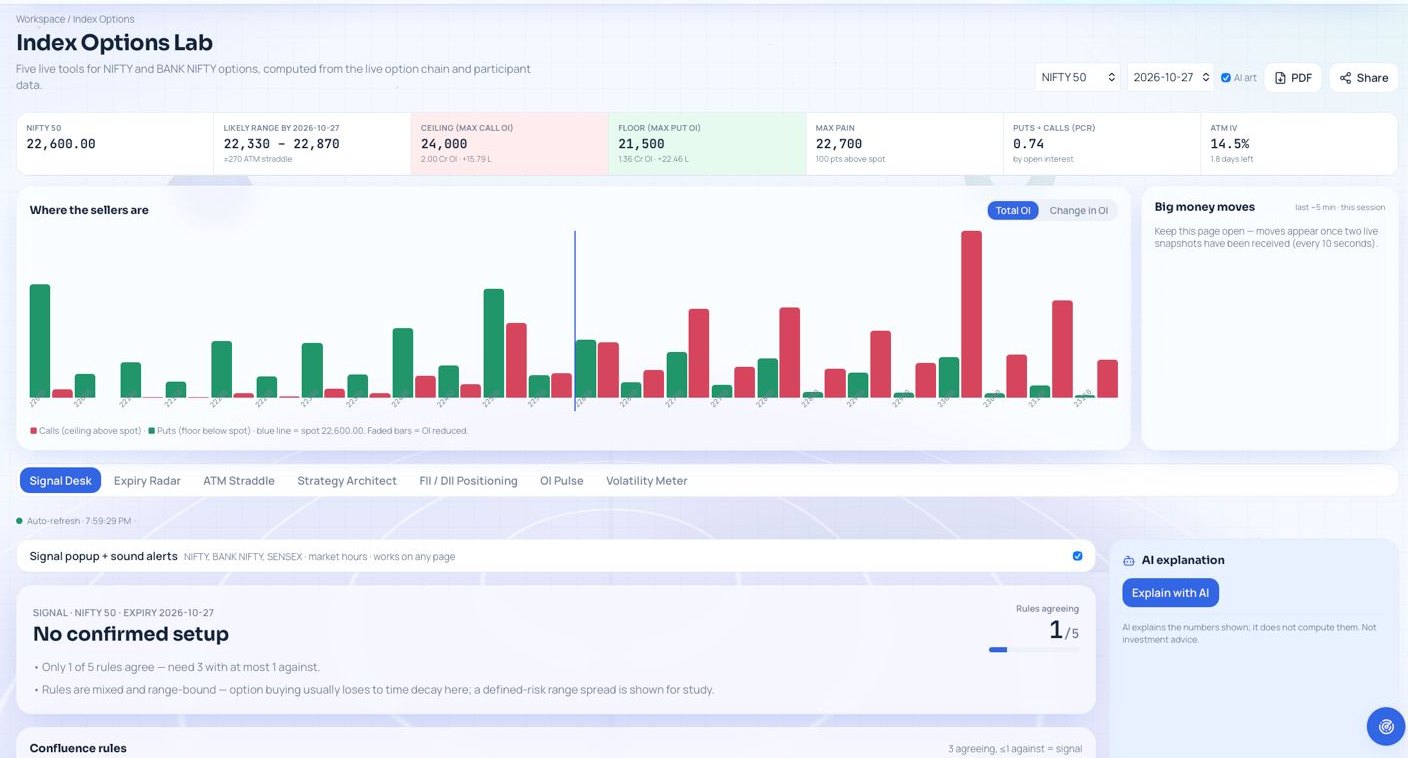
Task: Click the red Calls legend swatch
Action: pos(33,431)
